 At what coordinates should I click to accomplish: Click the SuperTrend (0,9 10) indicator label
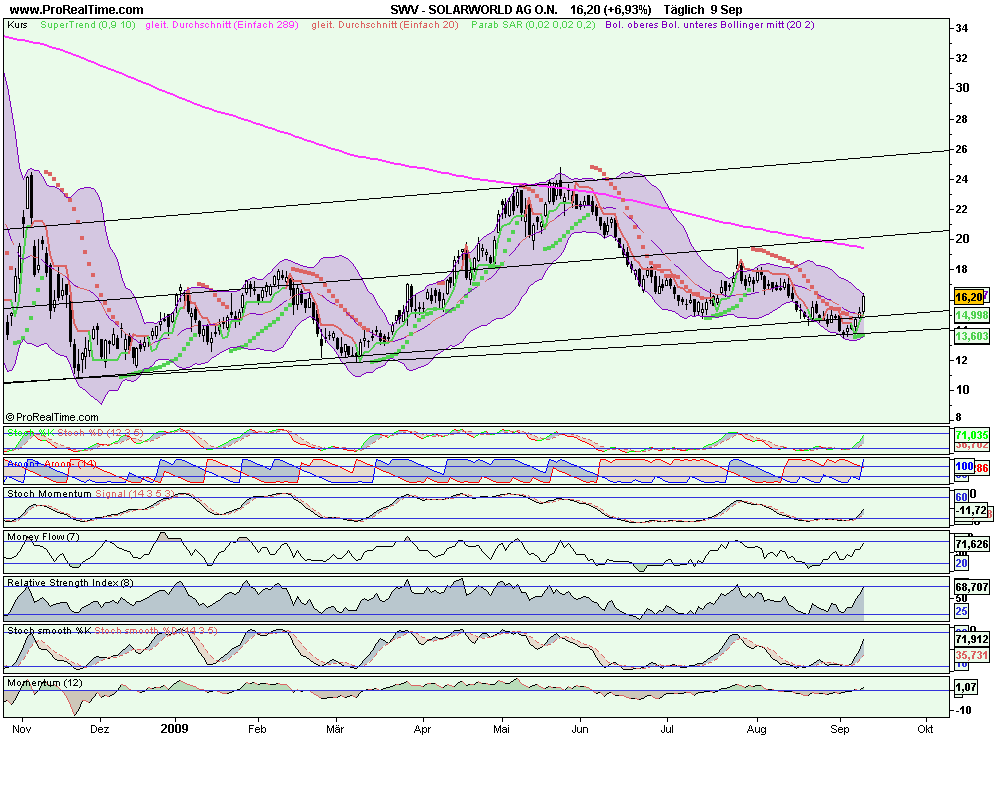click(88, 25)
